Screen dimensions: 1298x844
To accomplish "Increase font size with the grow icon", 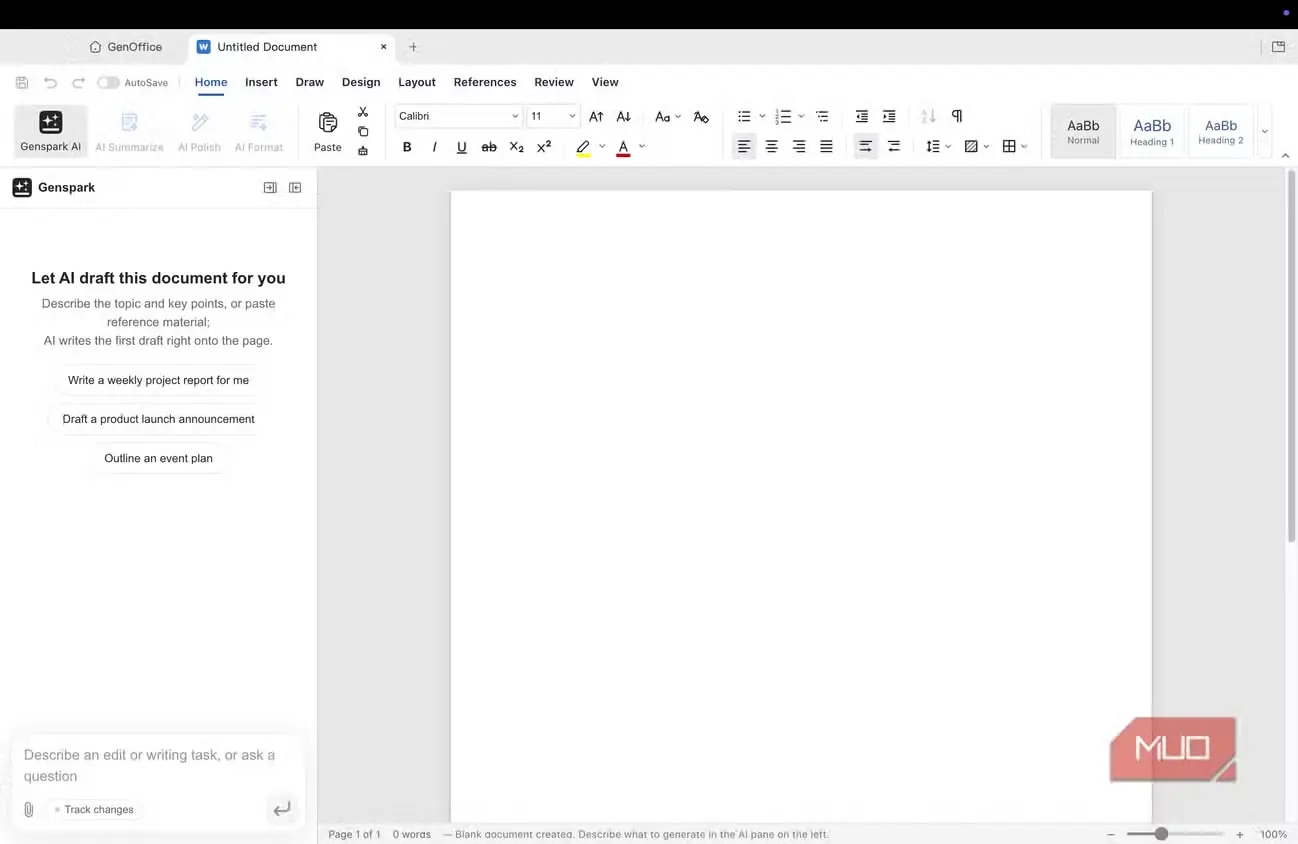I will (x=596, y=116).
